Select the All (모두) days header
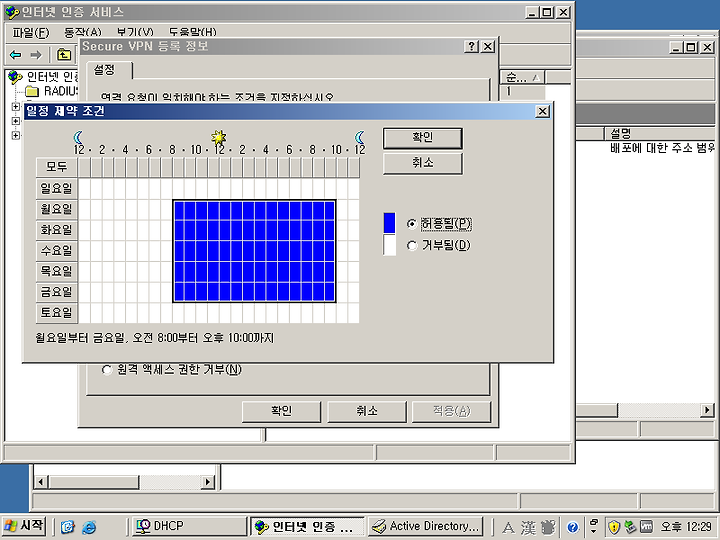The width and height of the screenshot is (720, 540). (x=57, y=167)
